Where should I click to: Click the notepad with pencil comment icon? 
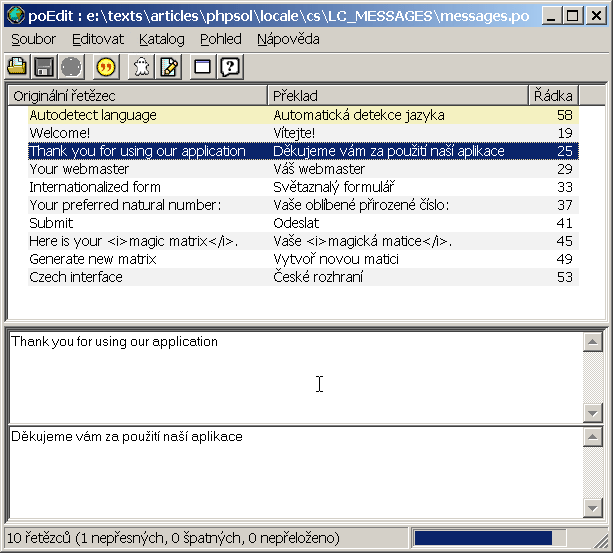coord(168,67)
